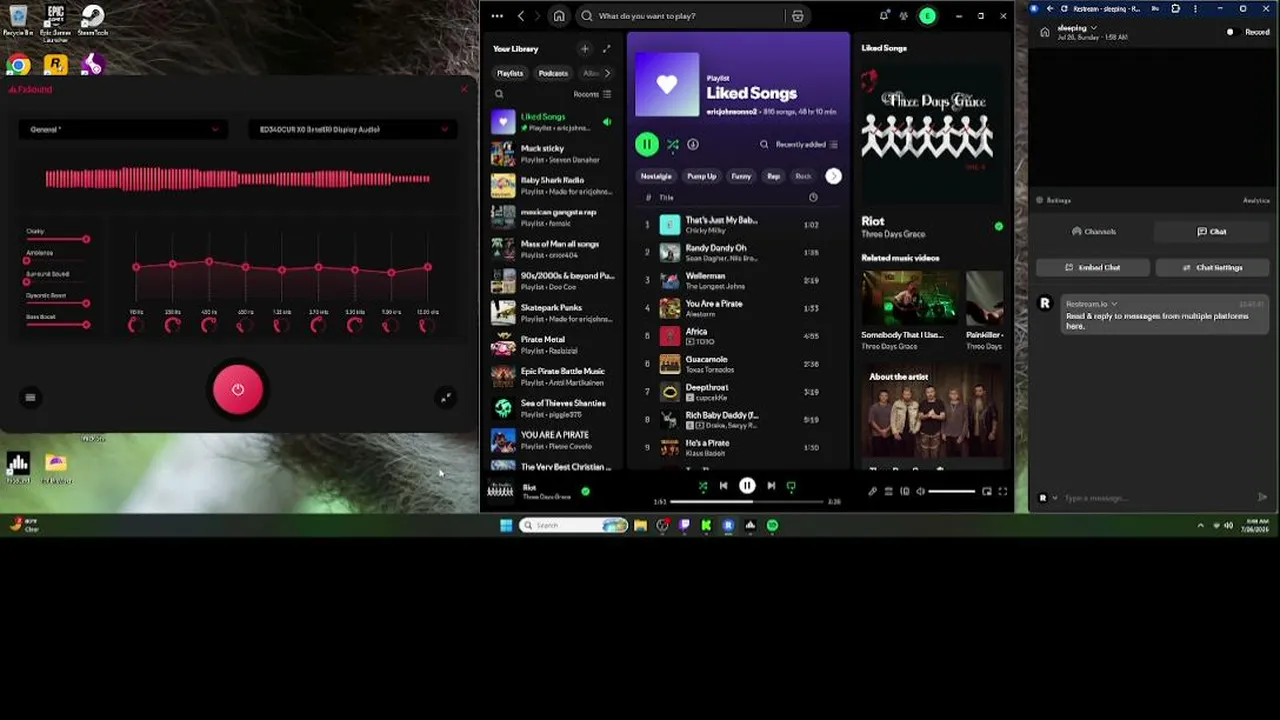Open the Recents sort dropdown in Your Library

click(592, 94)
